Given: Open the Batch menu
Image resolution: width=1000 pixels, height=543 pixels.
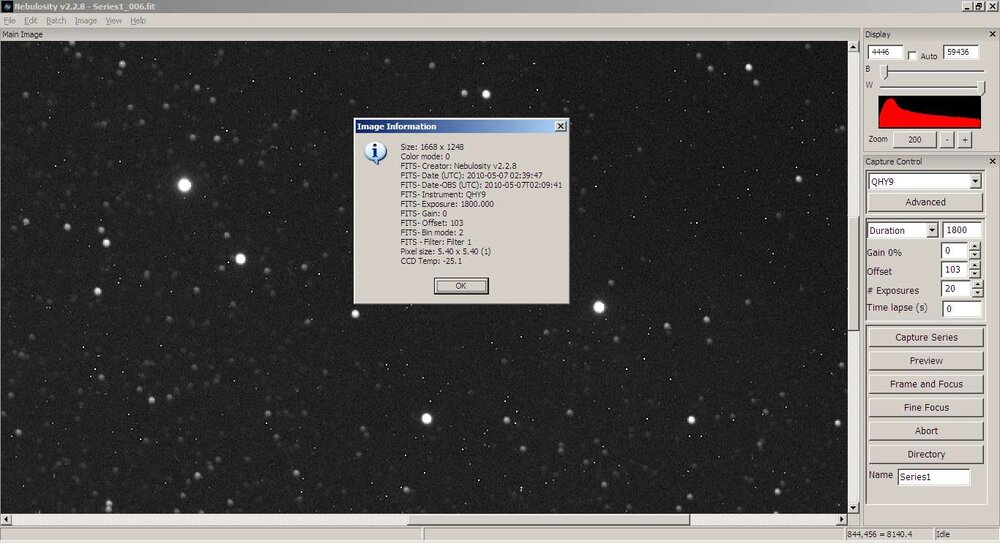Looking at the screenshot, I should click(x=56, y=20).
